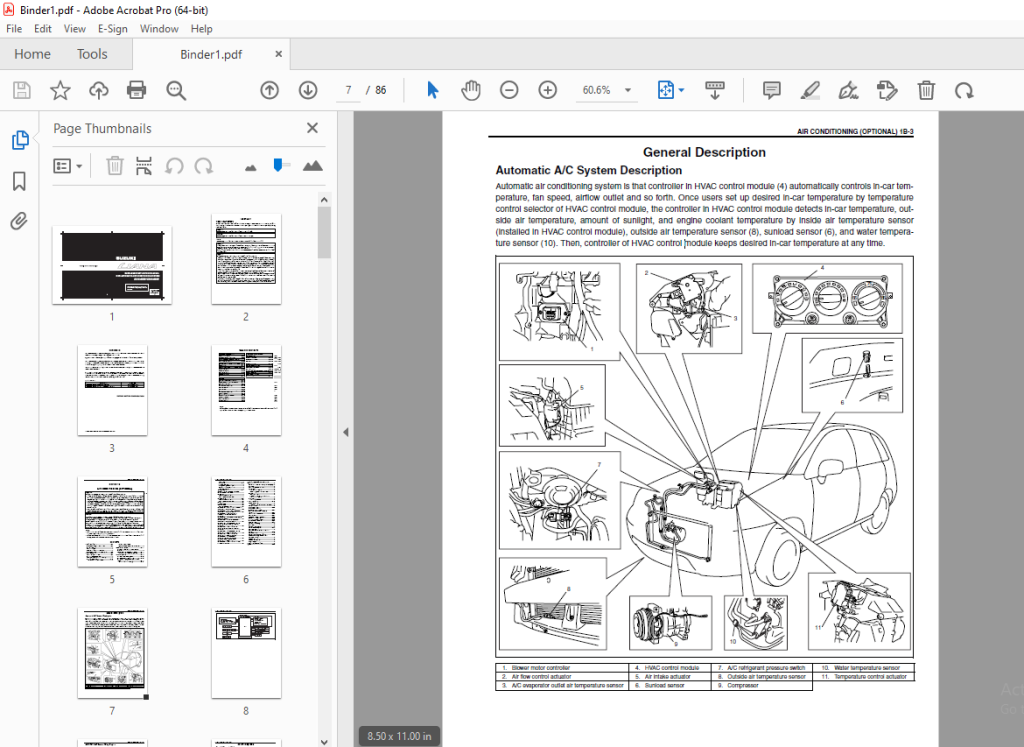The width and height of the screenshot is (1024, 747).
Task: Open the Attachments paperclip panel
Action: [20, 221]
